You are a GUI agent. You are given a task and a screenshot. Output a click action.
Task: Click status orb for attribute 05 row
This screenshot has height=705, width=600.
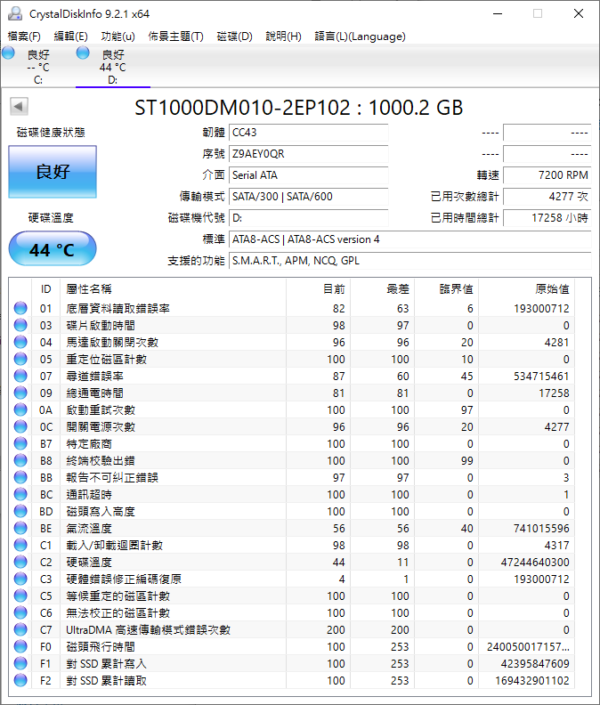(20, 359)
